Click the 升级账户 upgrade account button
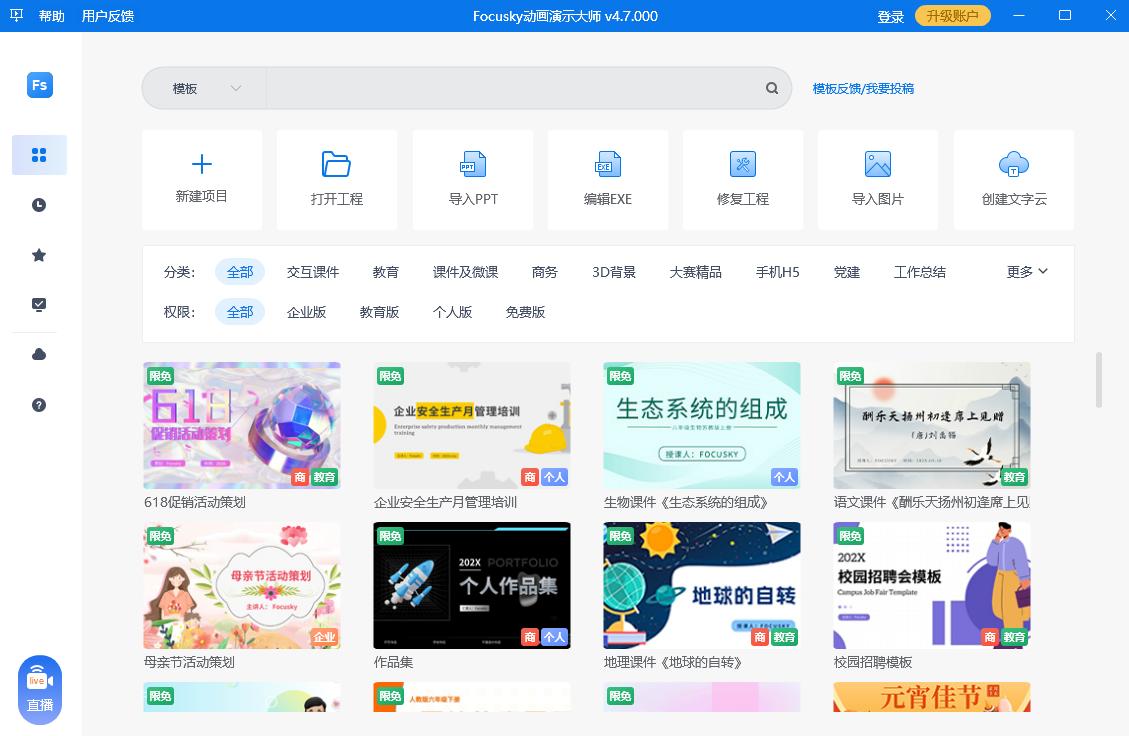 (951, 15)
